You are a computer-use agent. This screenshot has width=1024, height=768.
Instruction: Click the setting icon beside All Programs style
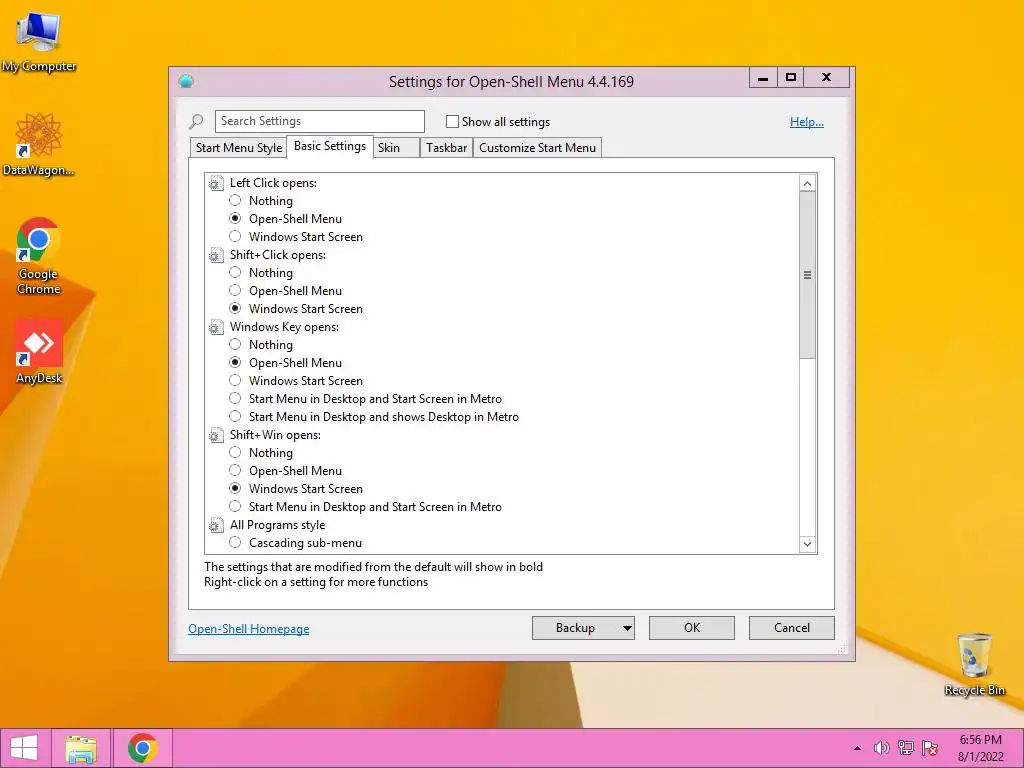(216, 525)
